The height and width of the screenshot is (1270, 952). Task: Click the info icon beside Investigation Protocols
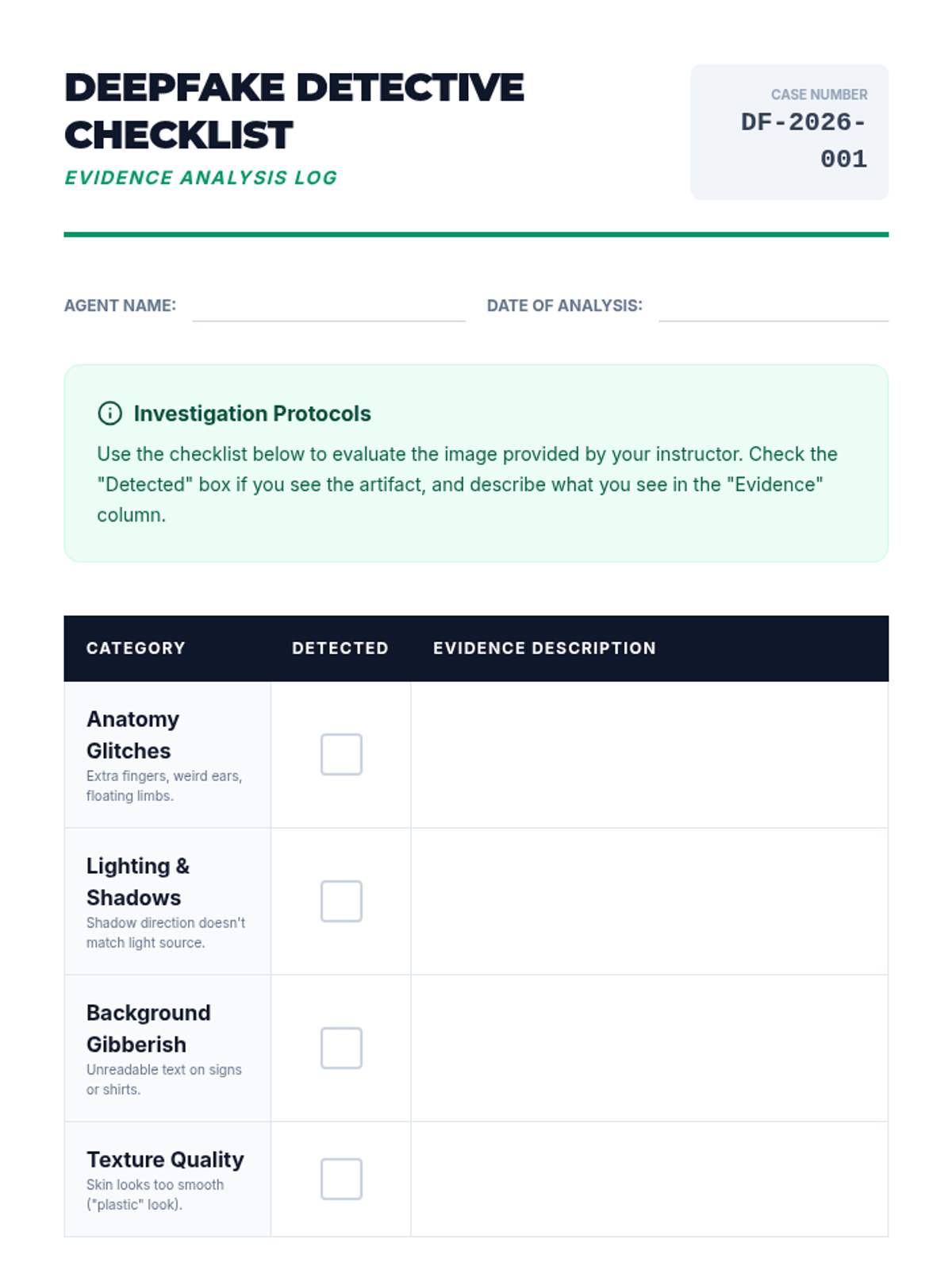pyautogui.click(x=109, y=414)
